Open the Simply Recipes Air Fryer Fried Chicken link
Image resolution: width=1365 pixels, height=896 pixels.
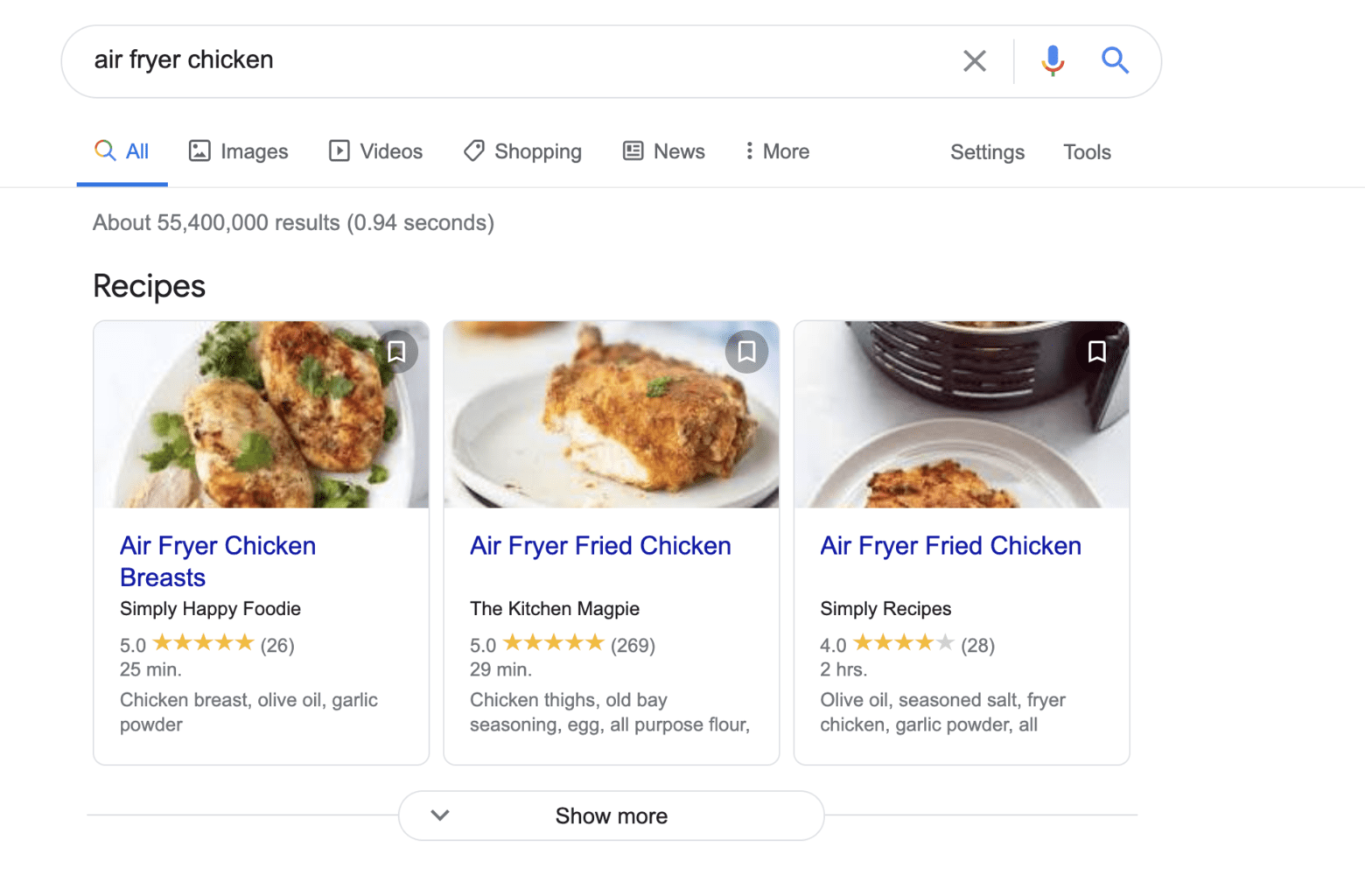click(950, 546)
